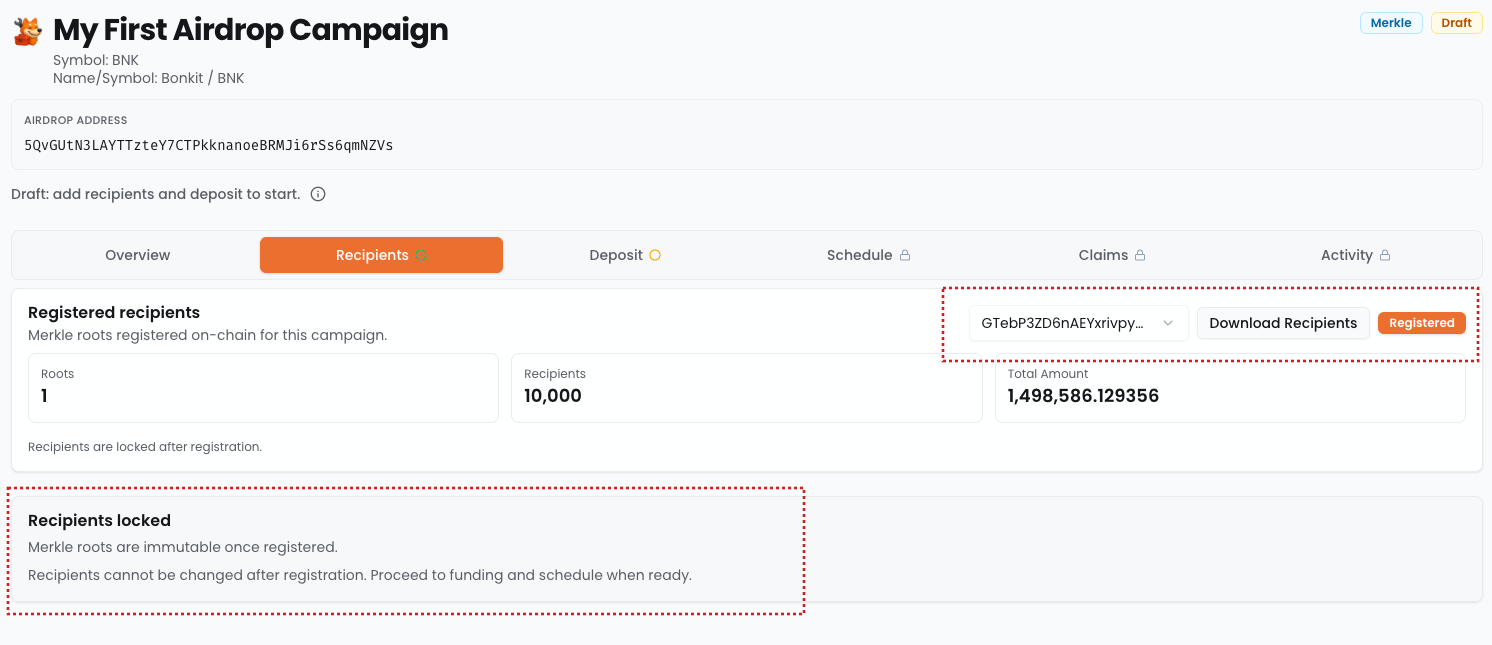The image size is (1492, 645).
Task: Go to the Schedule tab
Action: click(859, 255)
